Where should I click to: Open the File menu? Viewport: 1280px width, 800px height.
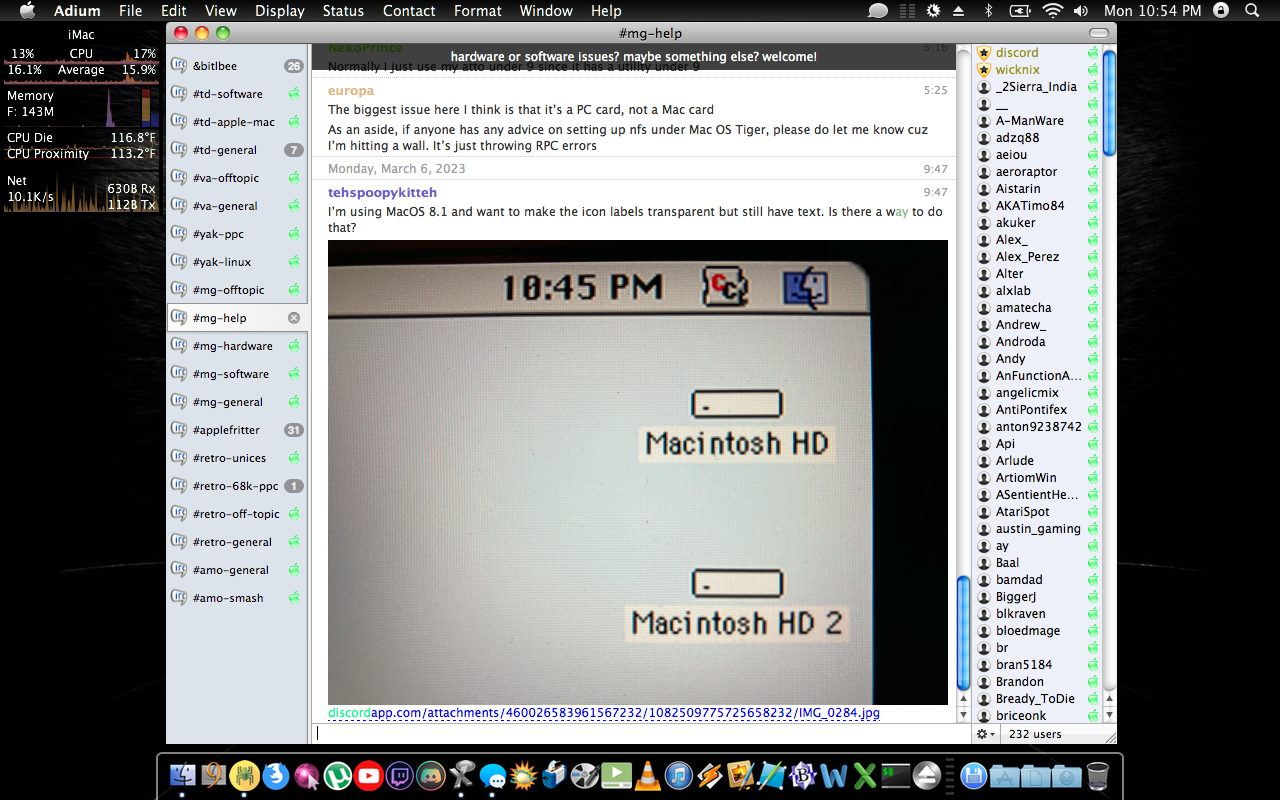pyautogui.click(x=130, y=11)
